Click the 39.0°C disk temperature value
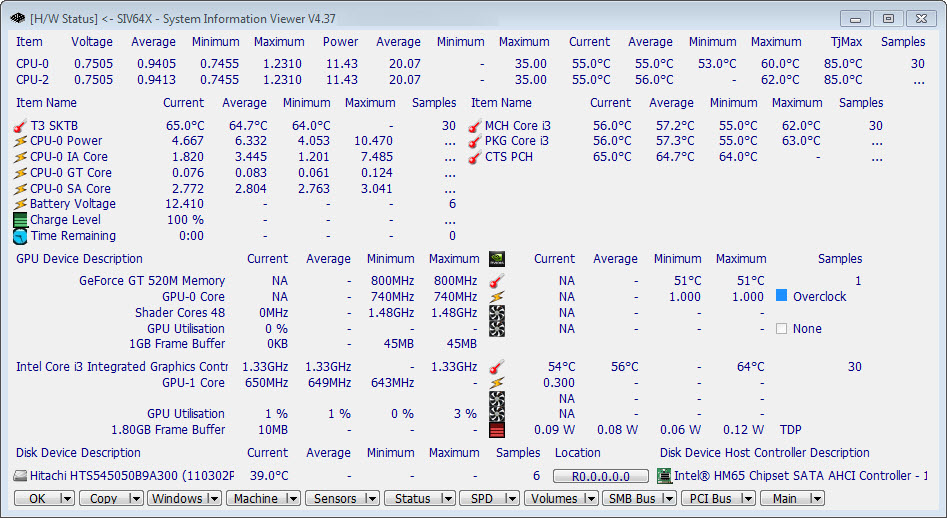This screenshot has width=947, height=518. pyautogui.click(x=269, y=476)
